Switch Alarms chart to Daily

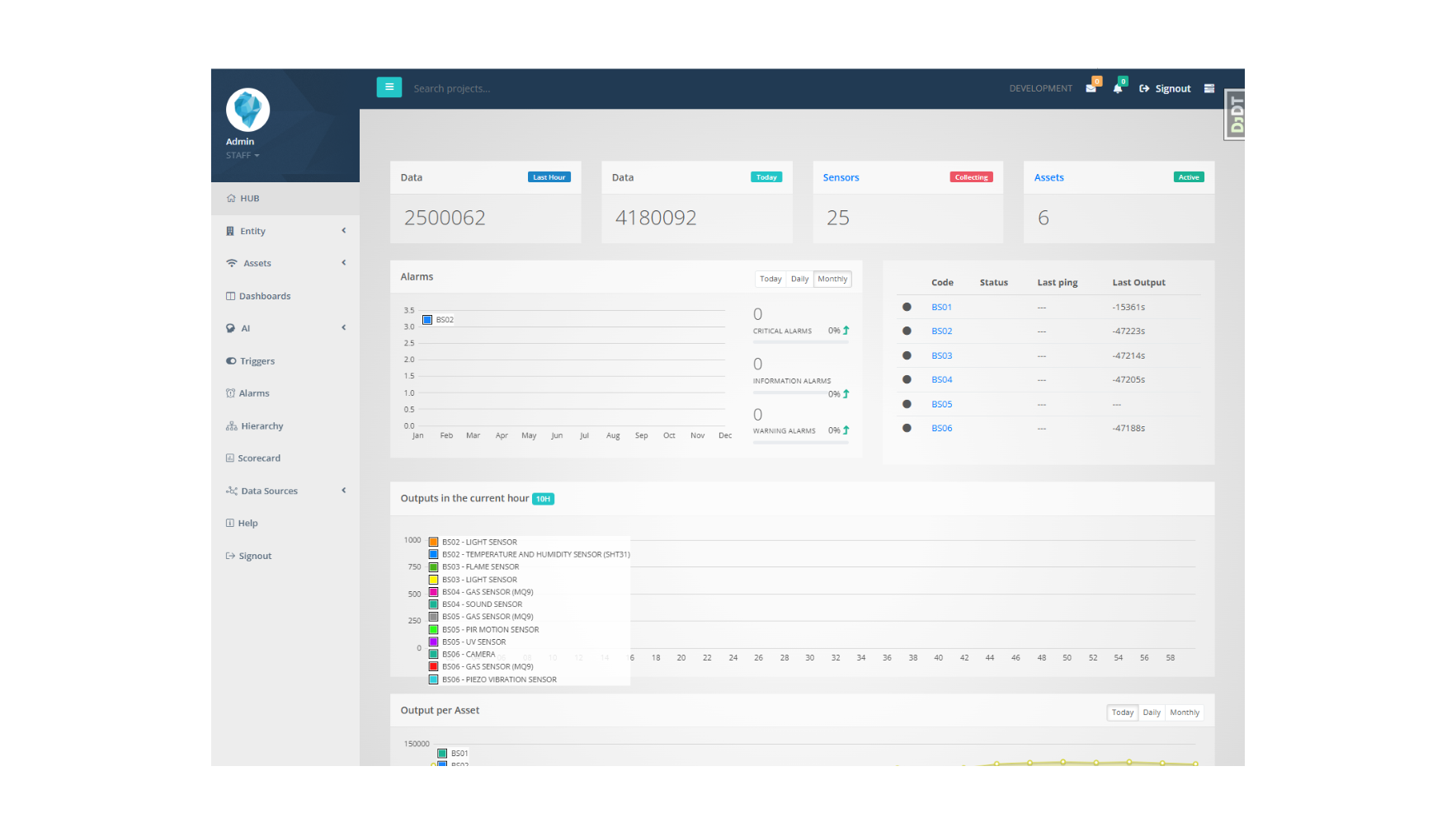(799, 280)
